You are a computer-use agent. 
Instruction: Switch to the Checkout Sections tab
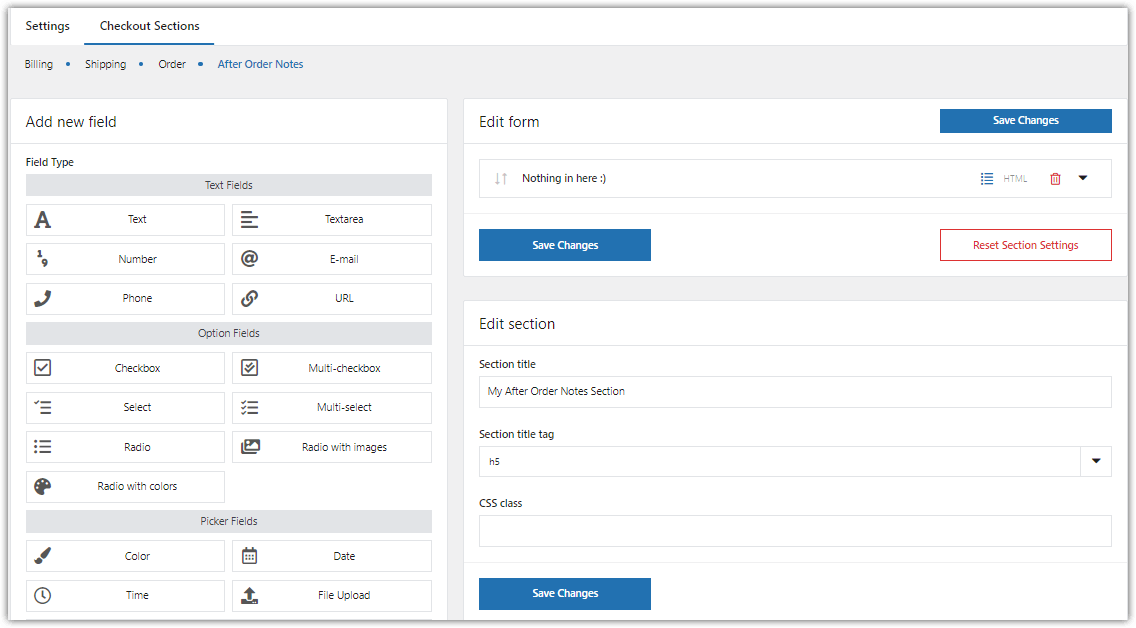click(x=149, y=26)
